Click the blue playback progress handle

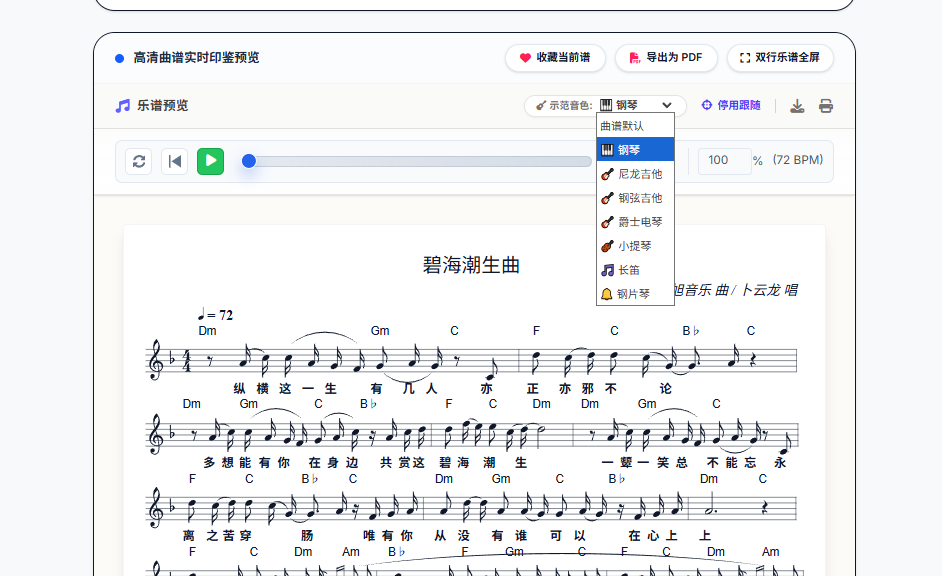point(249,161)
